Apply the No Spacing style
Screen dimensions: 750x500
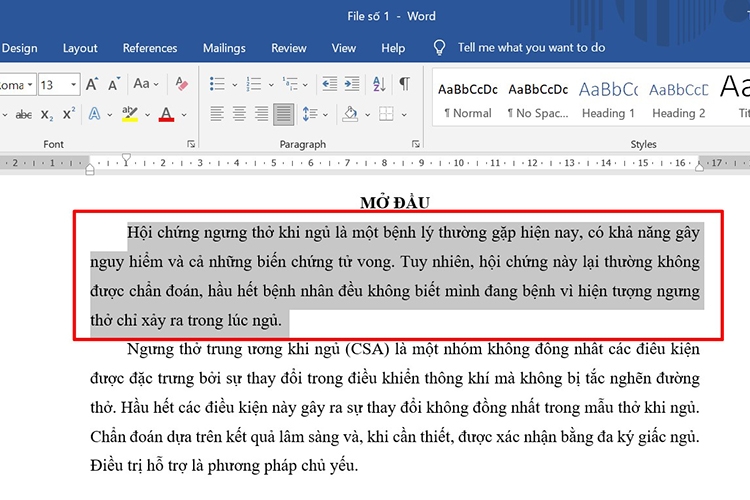click(x=538, y=100)
